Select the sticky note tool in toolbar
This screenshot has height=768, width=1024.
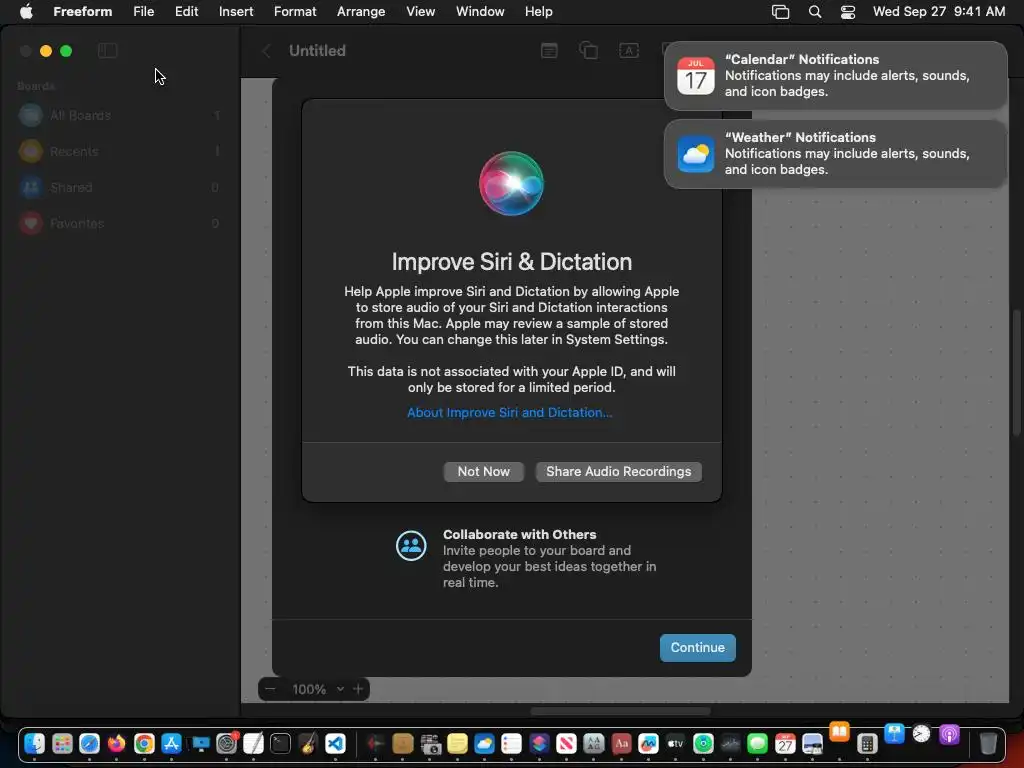click(x=549, y=50)
